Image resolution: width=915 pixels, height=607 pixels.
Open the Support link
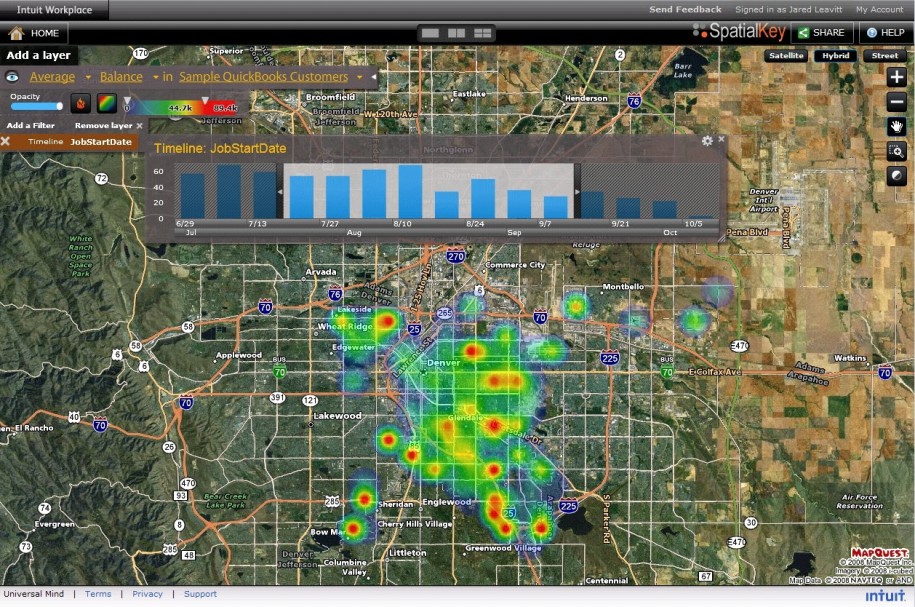point(200,594)
